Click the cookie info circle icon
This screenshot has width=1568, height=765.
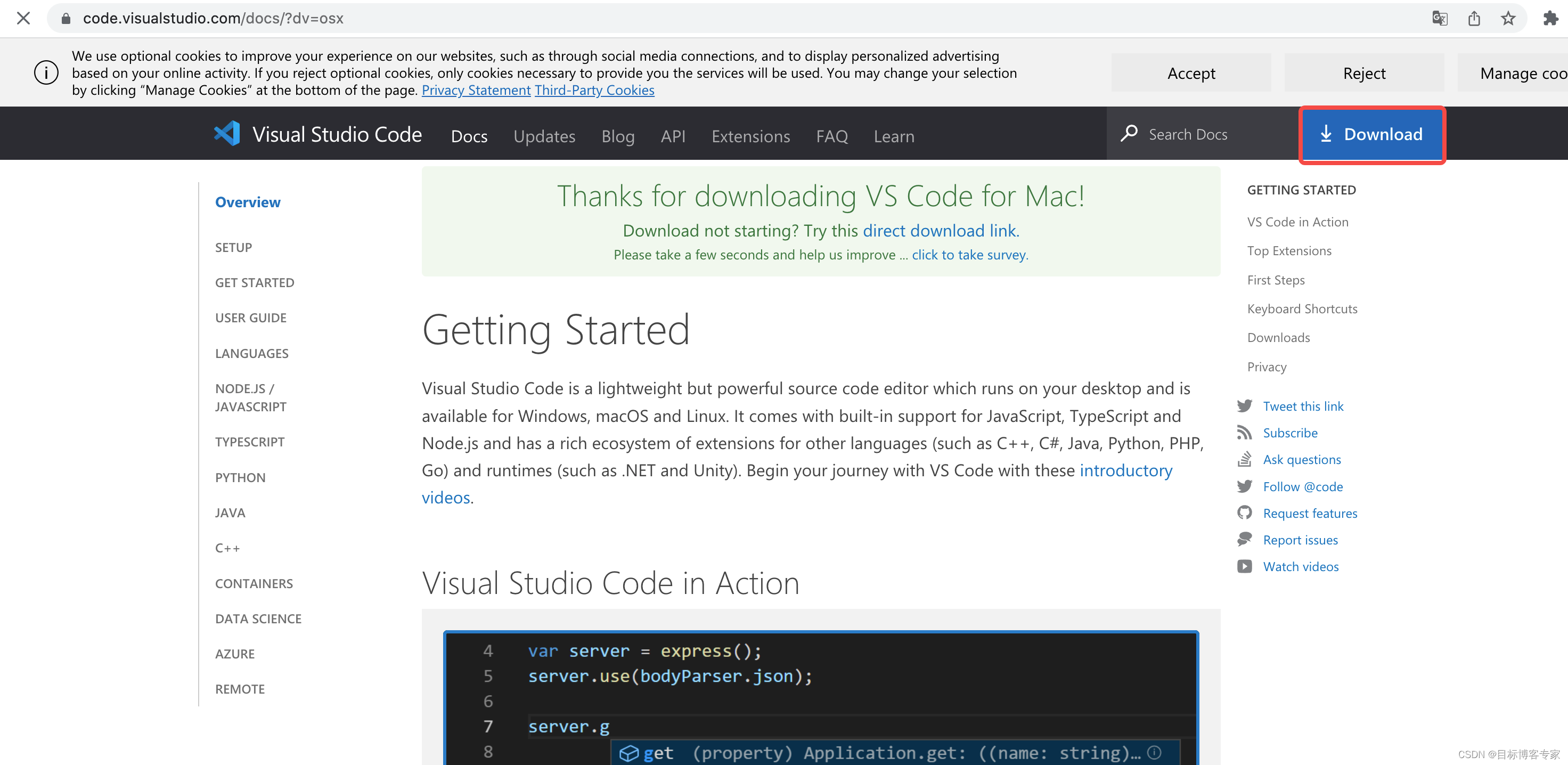(x=46, y=73)
